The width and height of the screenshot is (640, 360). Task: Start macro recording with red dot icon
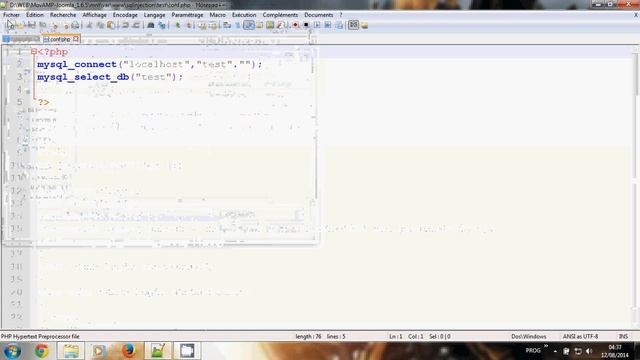296,25
